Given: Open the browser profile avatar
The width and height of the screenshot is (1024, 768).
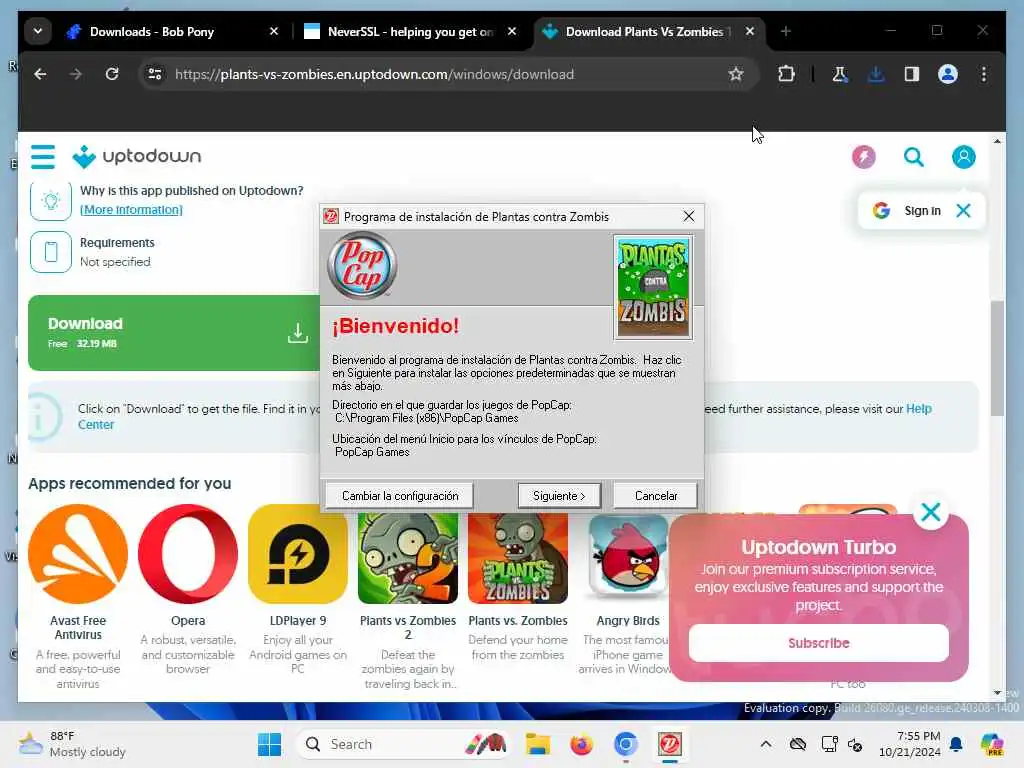Looking at the screenshot, I should pos(948,74).
